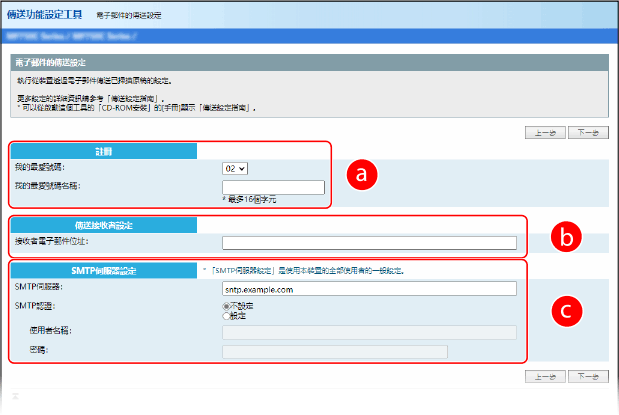Focus the recipient email address field
The width and height of the screenshot is (619, 415).
click(x=369, y=242)
